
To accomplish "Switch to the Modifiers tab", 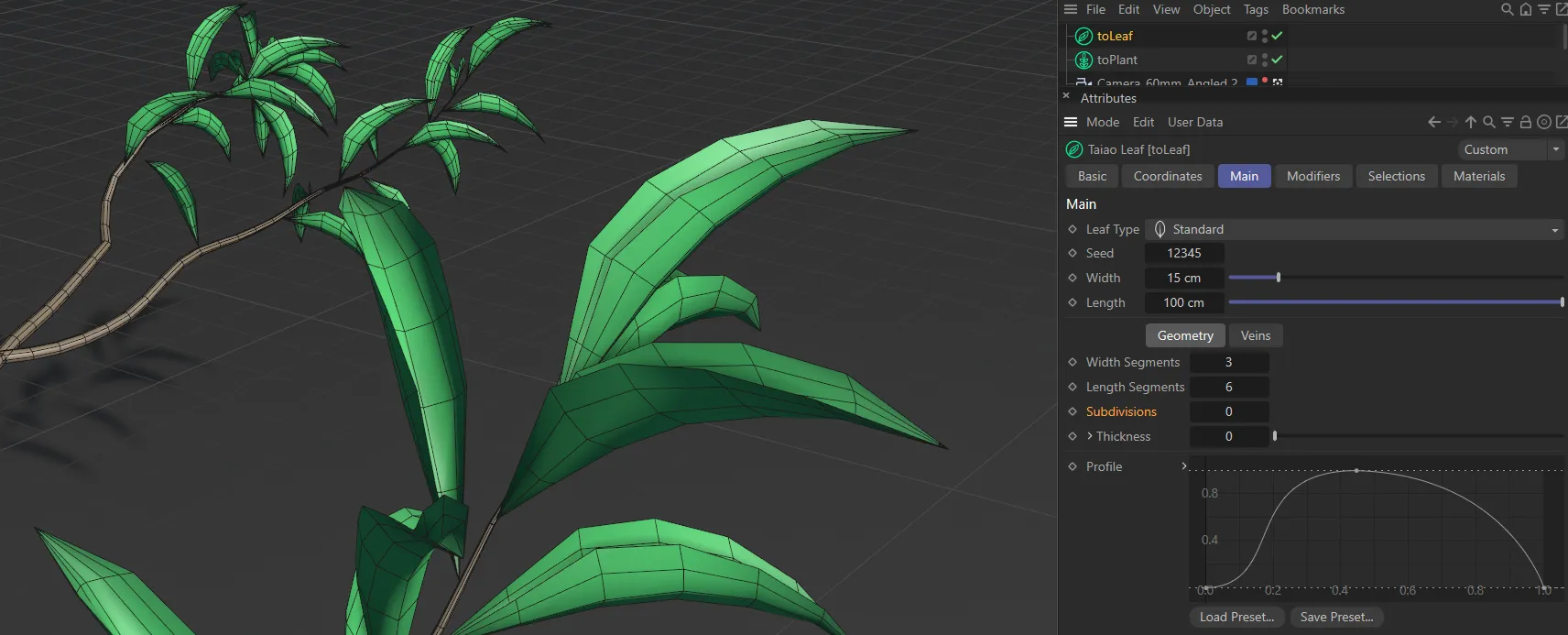I will tap(1312, 176).
